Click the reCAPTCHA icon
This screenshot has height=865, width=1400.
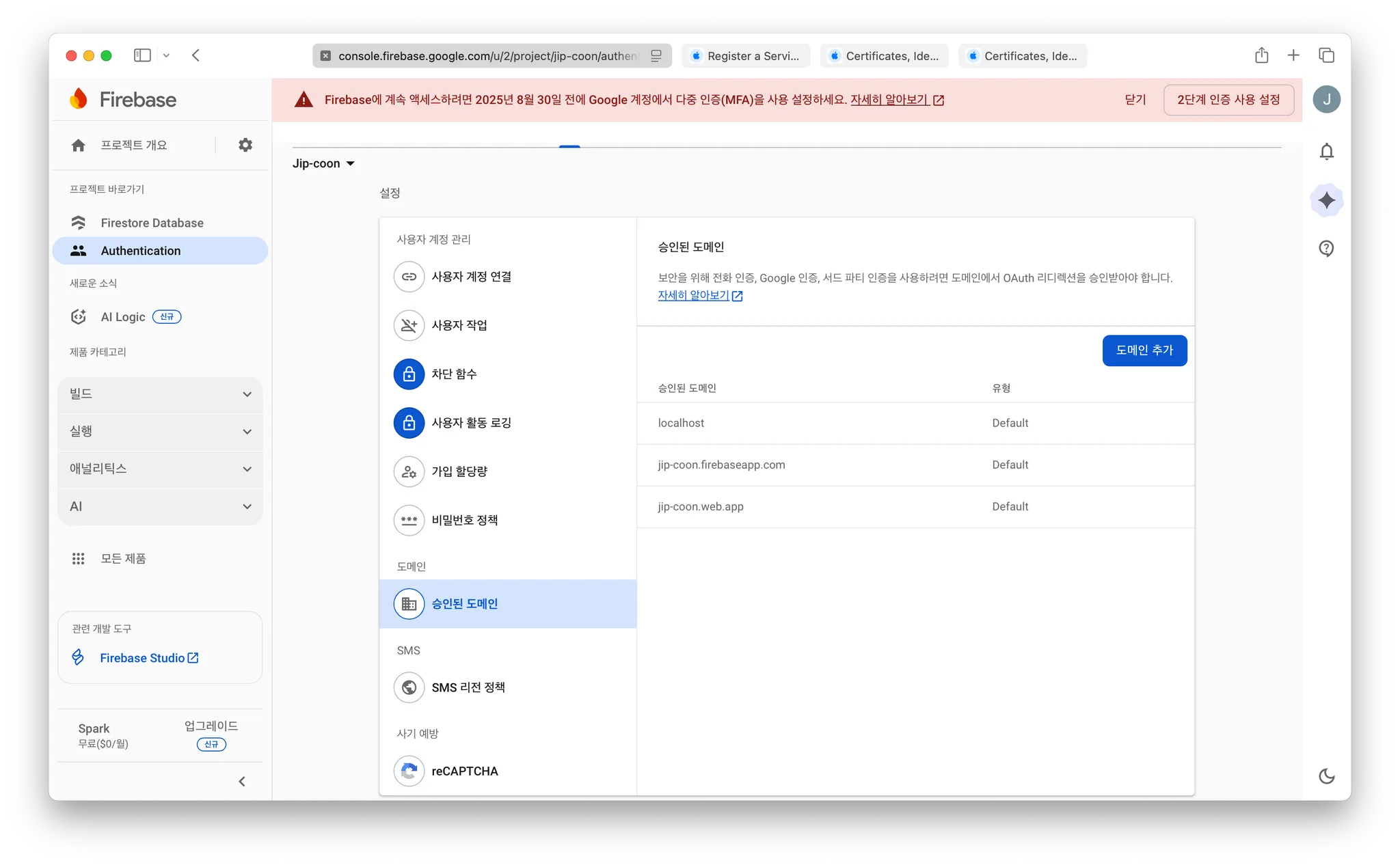[409, 771]
